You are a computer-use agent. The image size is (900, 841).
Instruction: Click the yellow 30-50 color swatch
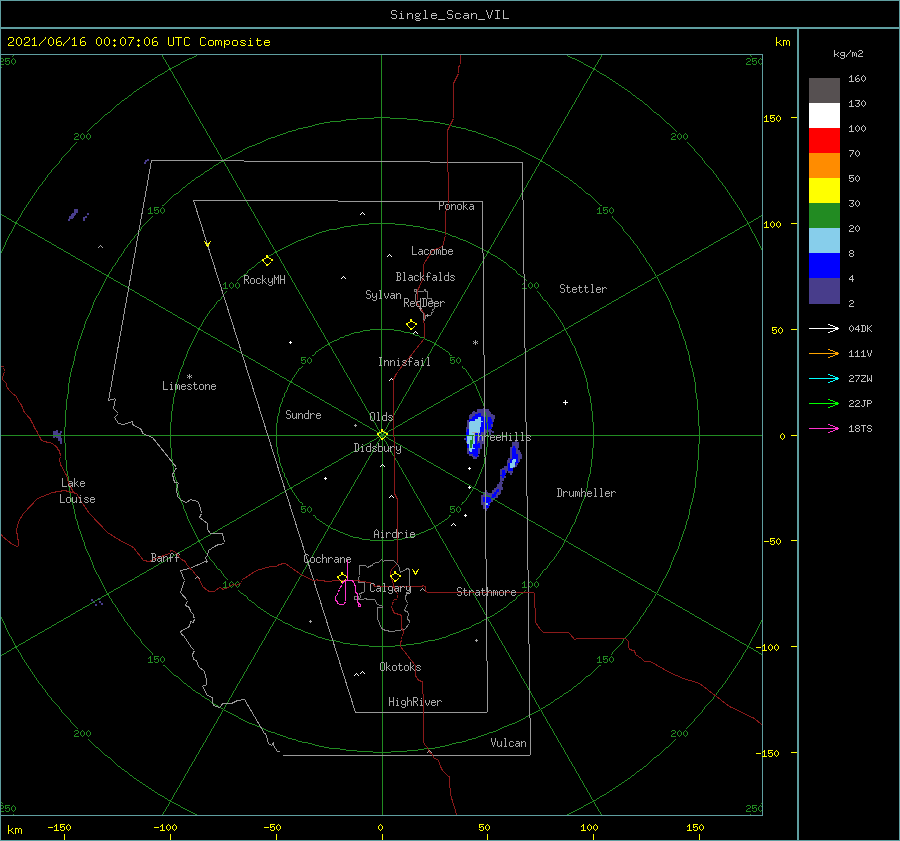point(824,191)
